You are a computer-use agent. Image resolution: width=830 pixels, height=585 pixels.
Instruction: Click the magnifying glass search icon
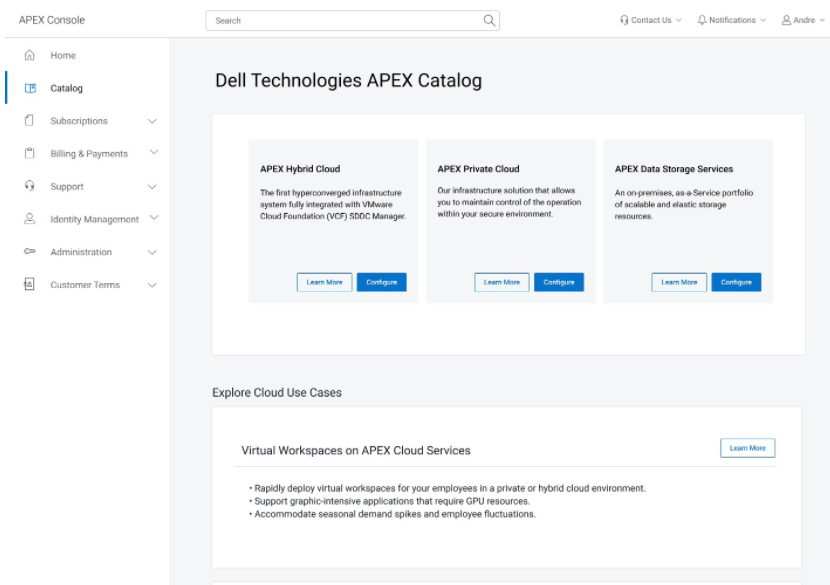[x=489, y=20]
